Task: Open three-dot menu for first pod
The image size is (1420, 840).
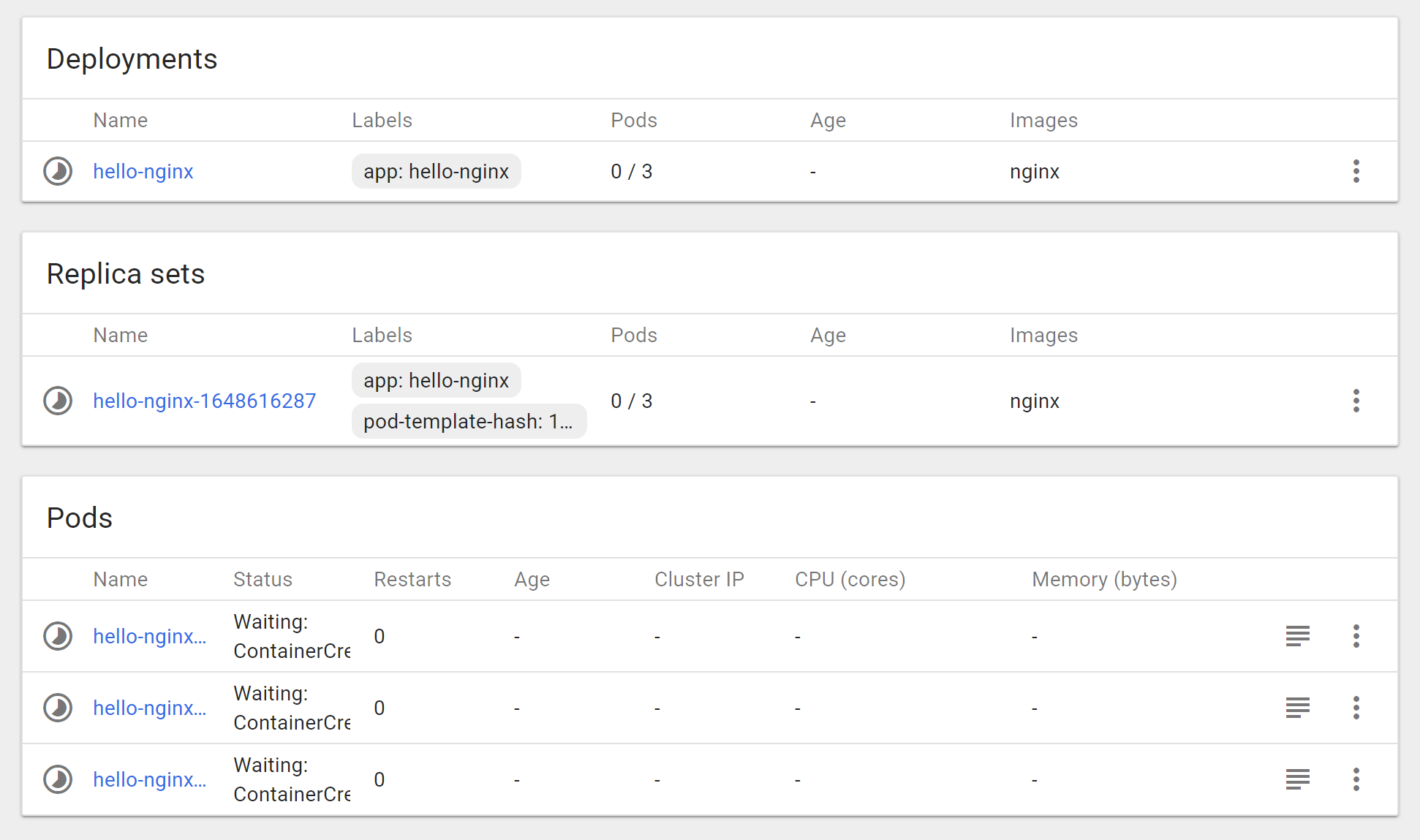Action: pos(1356,636)
